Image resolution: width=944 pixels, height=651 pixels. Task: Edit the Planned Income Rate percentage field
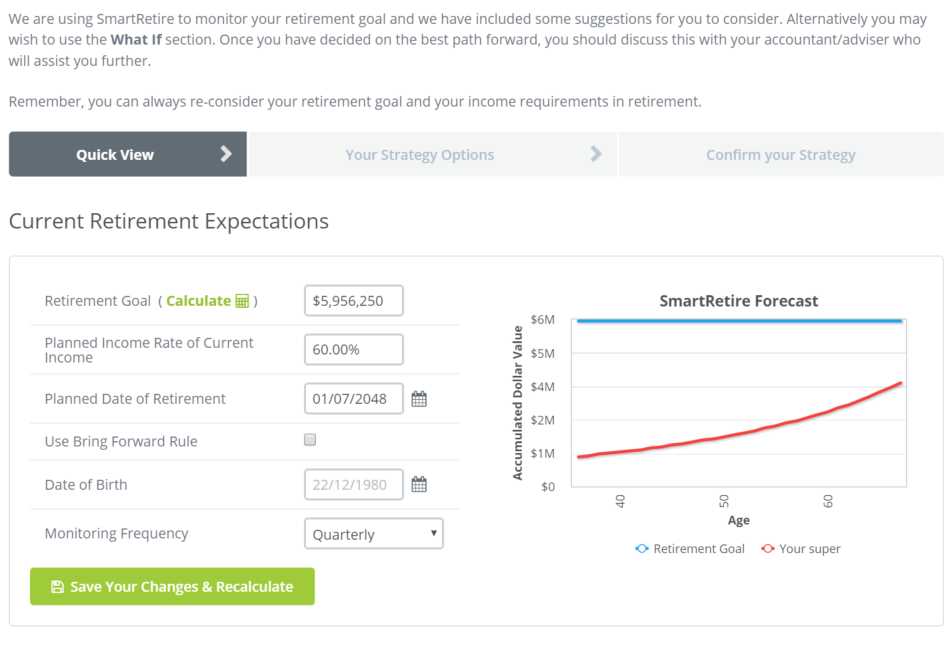pos(353,350)
